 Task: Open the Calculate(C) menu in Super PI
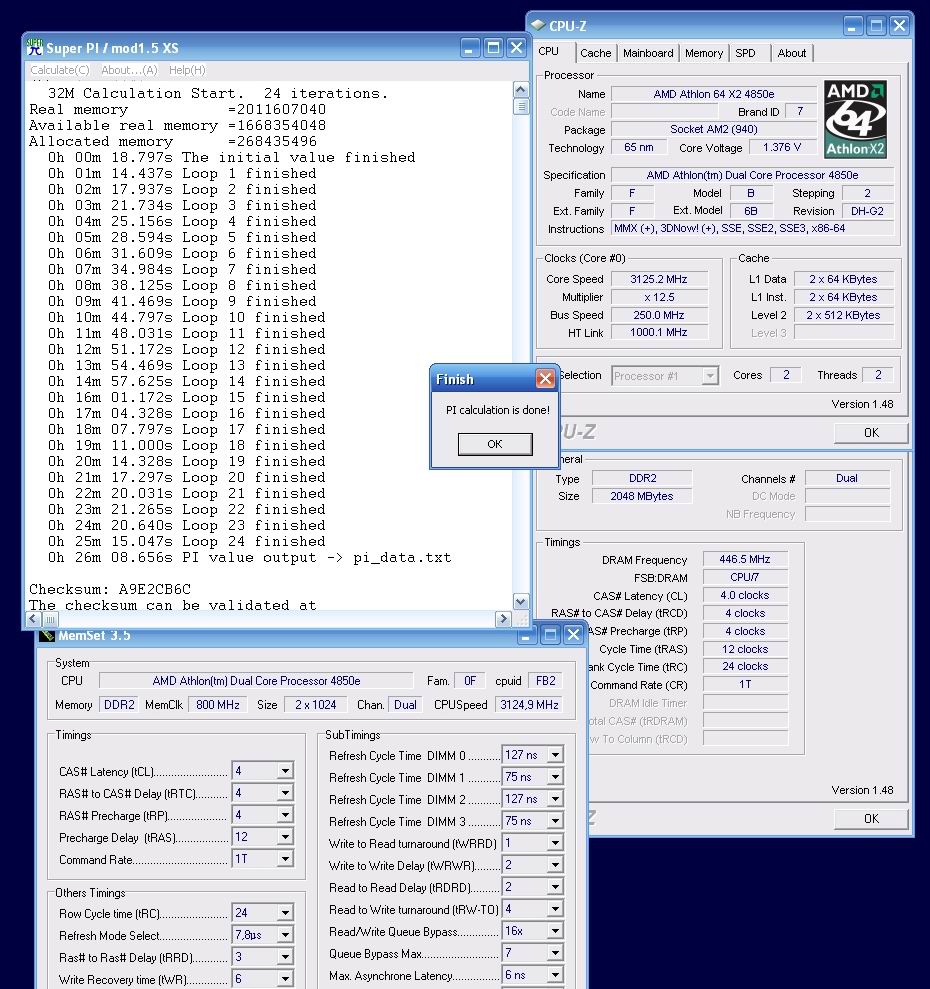click(60, 70)
